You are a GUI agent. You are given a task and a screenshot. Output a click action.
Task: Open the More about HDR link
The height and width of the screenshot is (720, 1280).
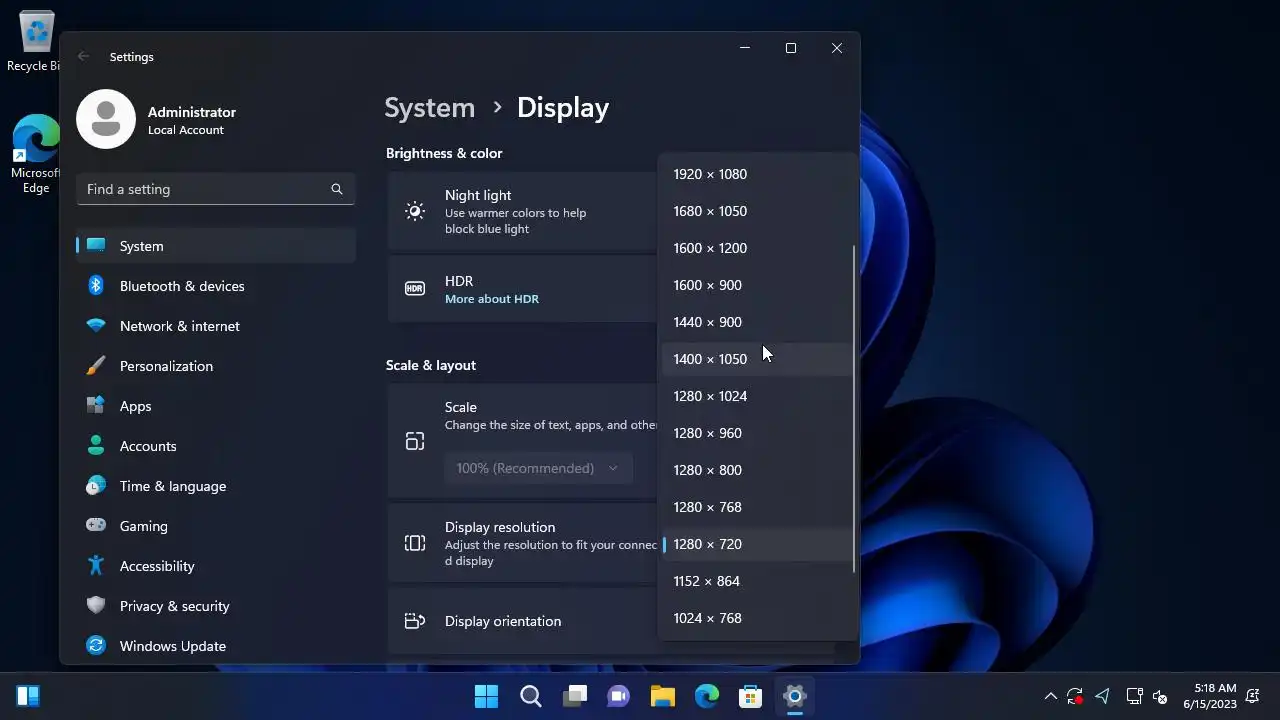coord(492,299)
